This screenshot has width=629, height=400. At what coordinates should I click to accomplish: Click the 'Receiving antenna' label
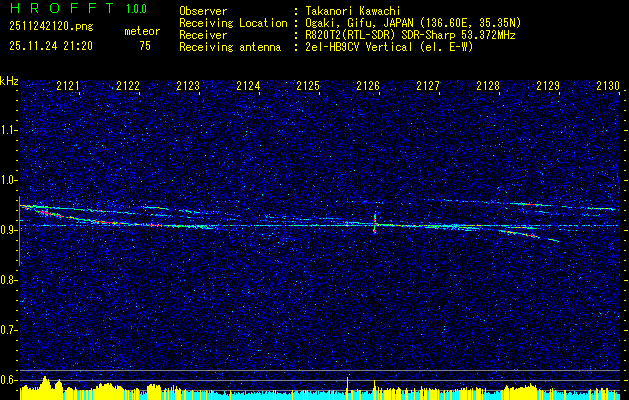230,47
